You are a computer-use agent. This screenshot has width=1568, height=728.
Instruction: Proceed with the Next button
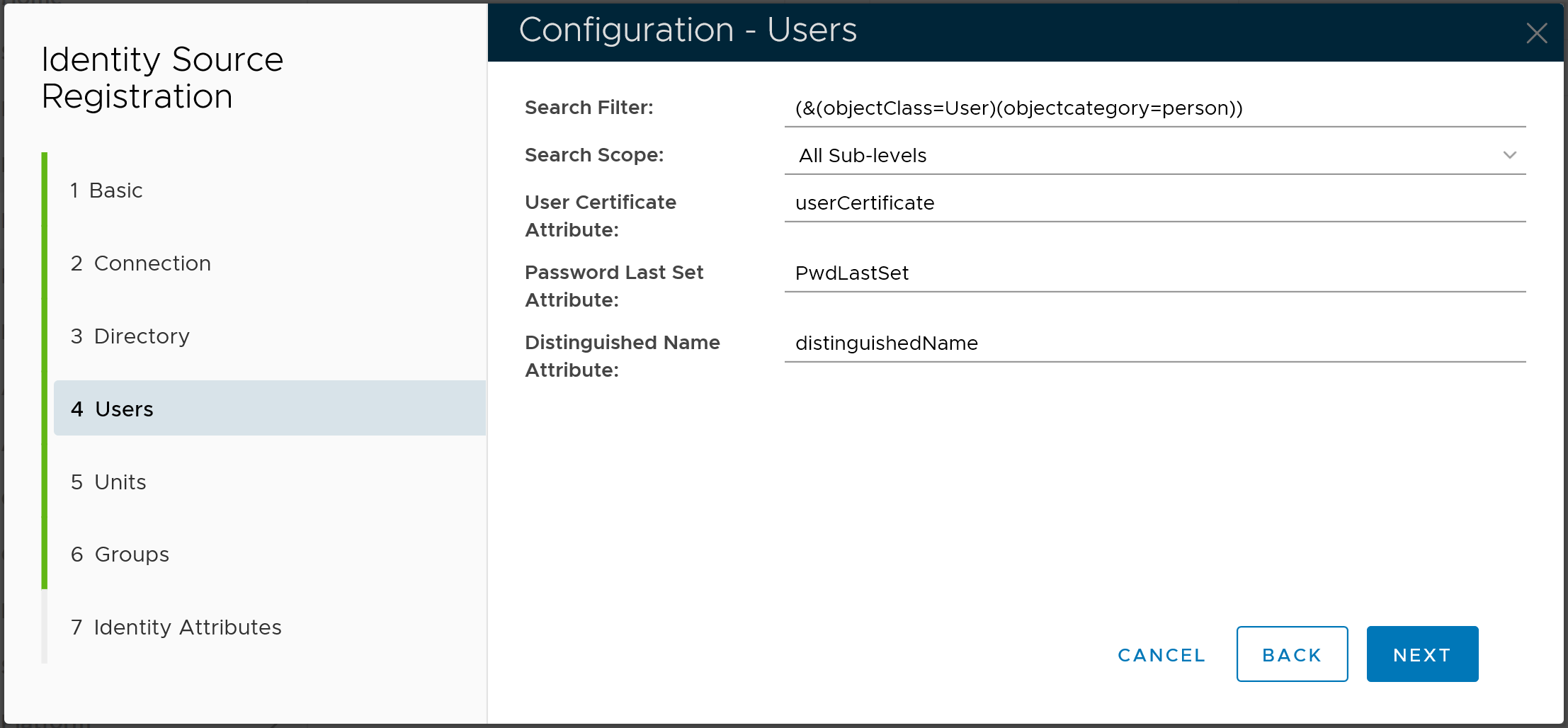pos(1421,654)
